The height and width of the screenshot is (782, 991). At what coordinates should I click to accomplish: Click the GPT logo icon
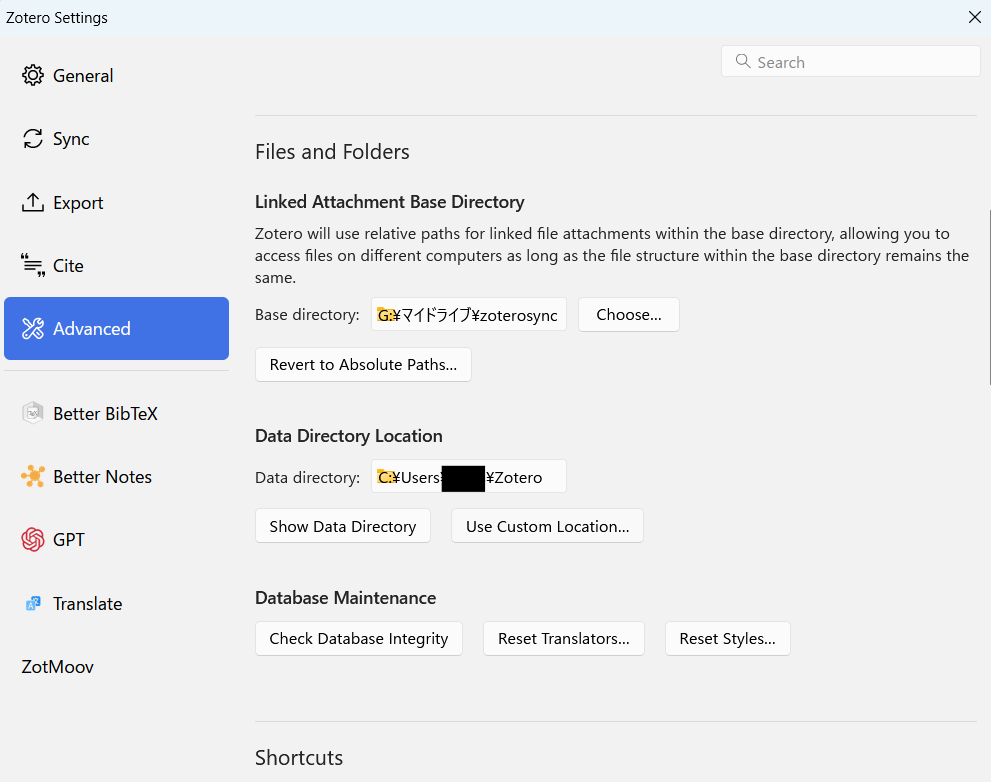pos(33,539)
